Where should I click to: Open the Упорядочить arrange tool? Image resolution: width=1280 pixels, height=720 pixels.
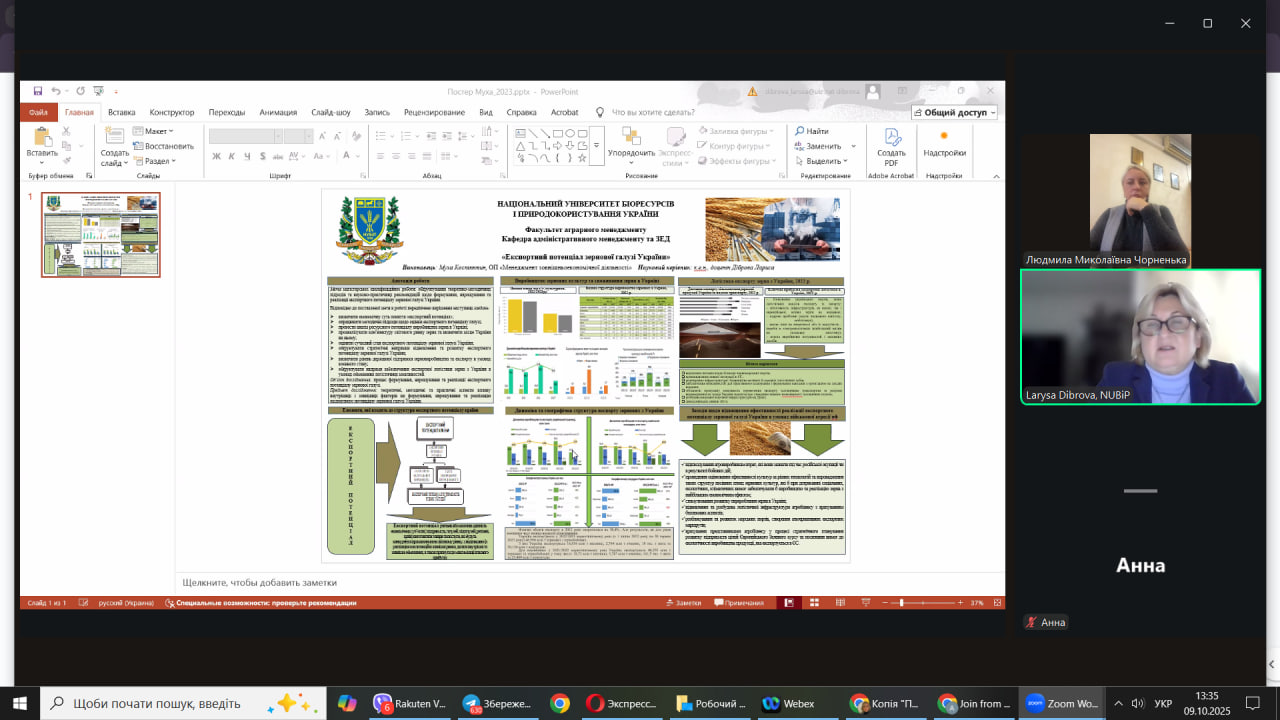pyautogui.click(x=631, y=141)
